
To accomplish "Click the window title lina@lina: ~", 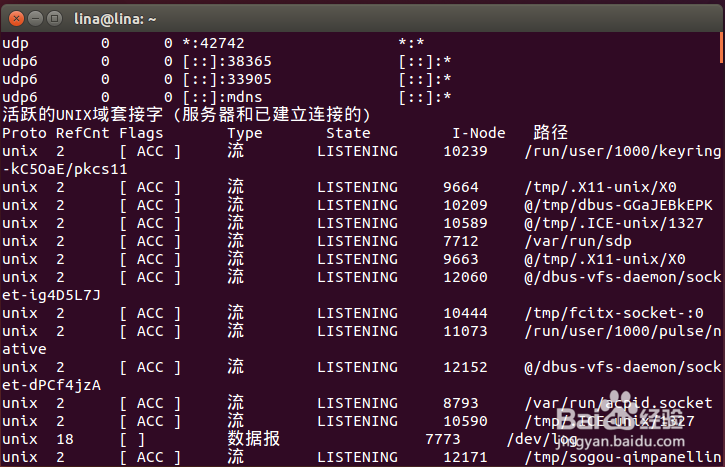I will coord(115,19).
